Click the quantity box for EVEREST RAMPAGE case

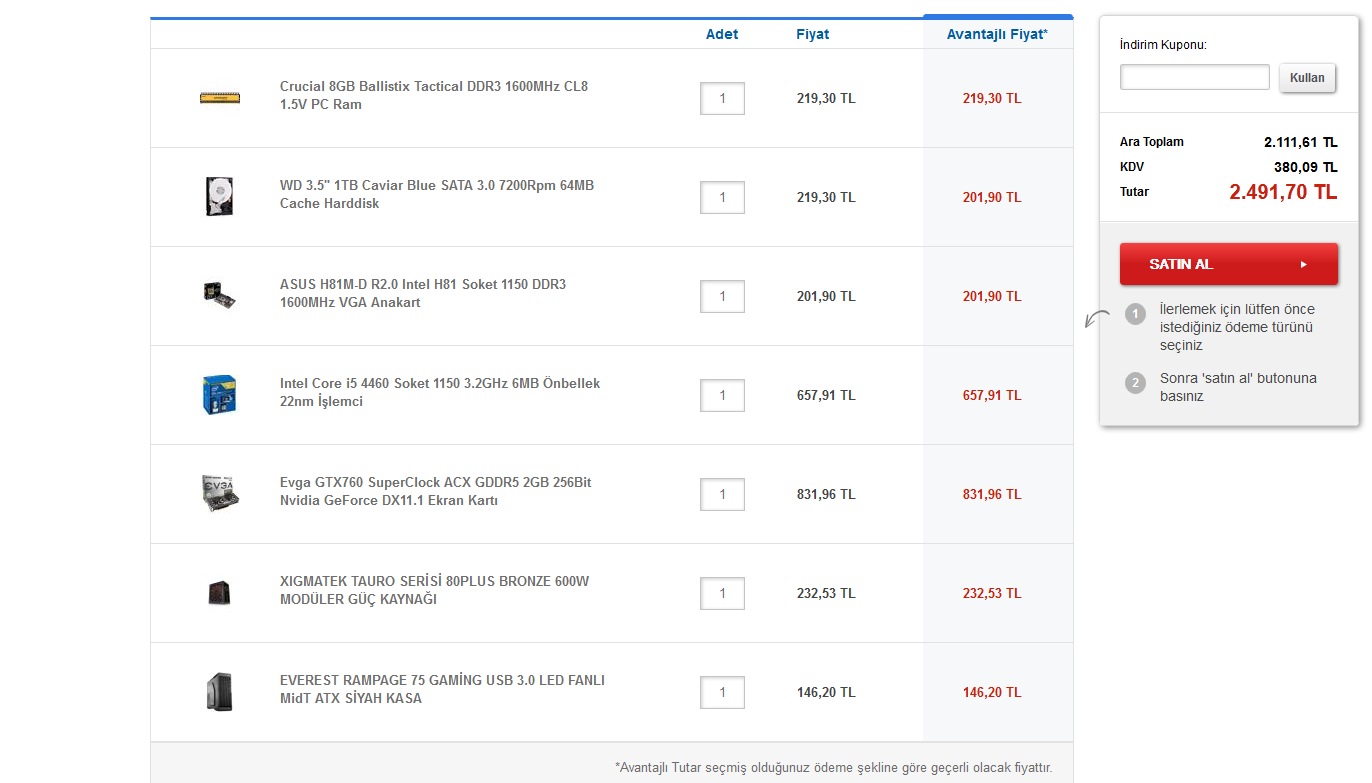pyautogui.click(x=722, y=692)
